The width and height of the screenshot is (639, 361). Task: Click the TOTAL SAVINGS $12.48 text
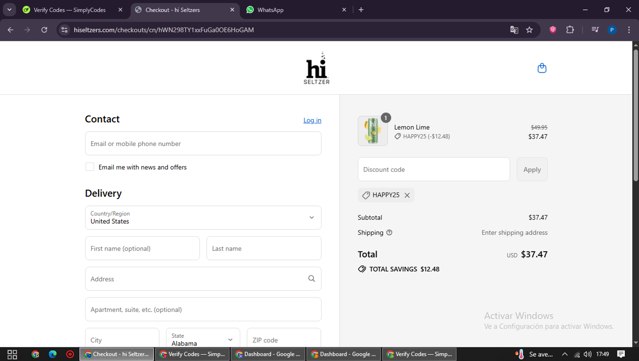404,269
